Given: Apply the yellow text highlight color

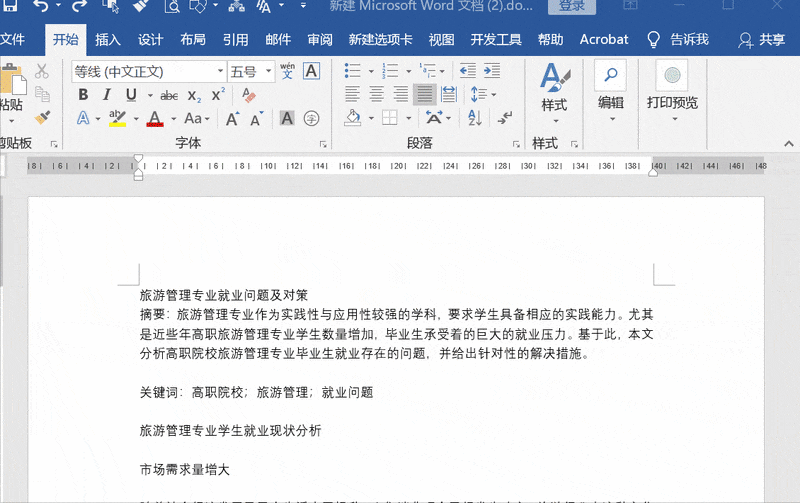Looking at the screenshot, I should [117, 119].
